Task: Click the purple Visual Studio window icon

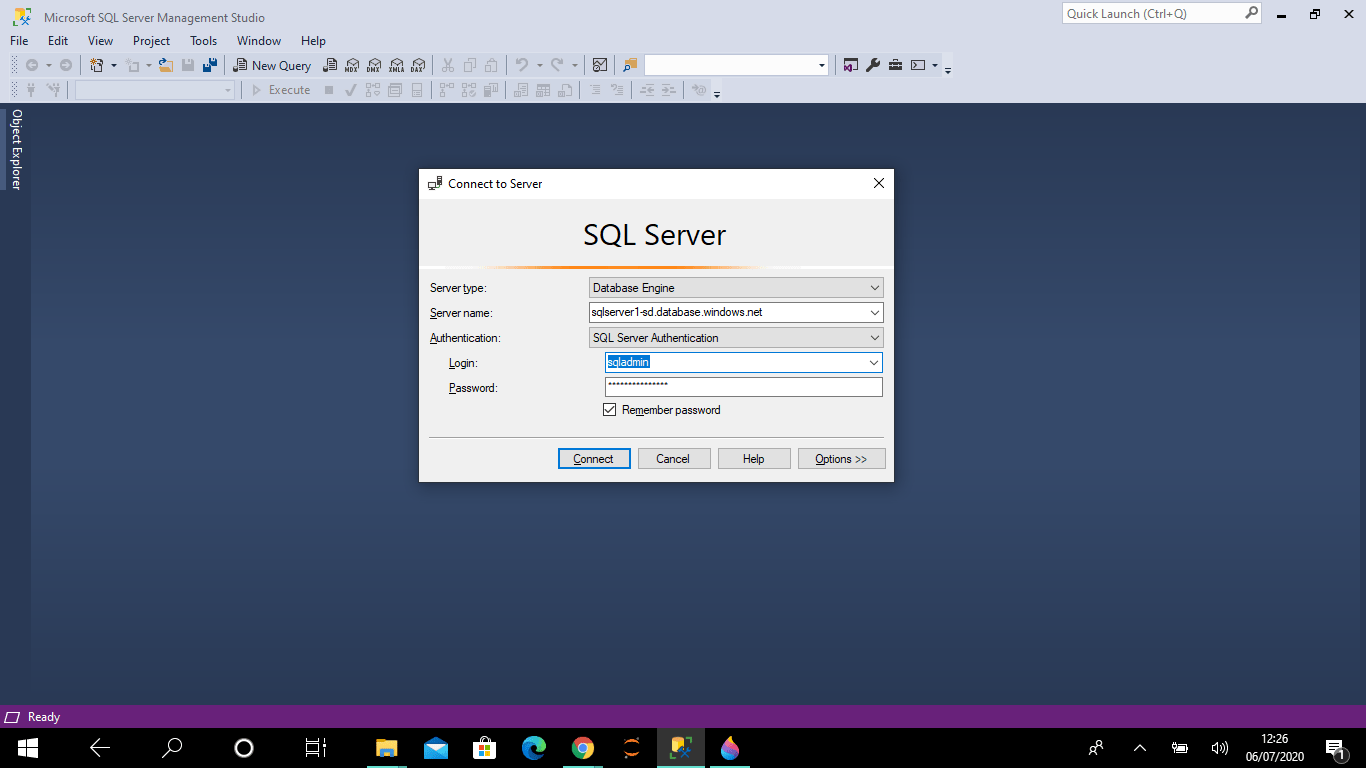Action: 850,65
